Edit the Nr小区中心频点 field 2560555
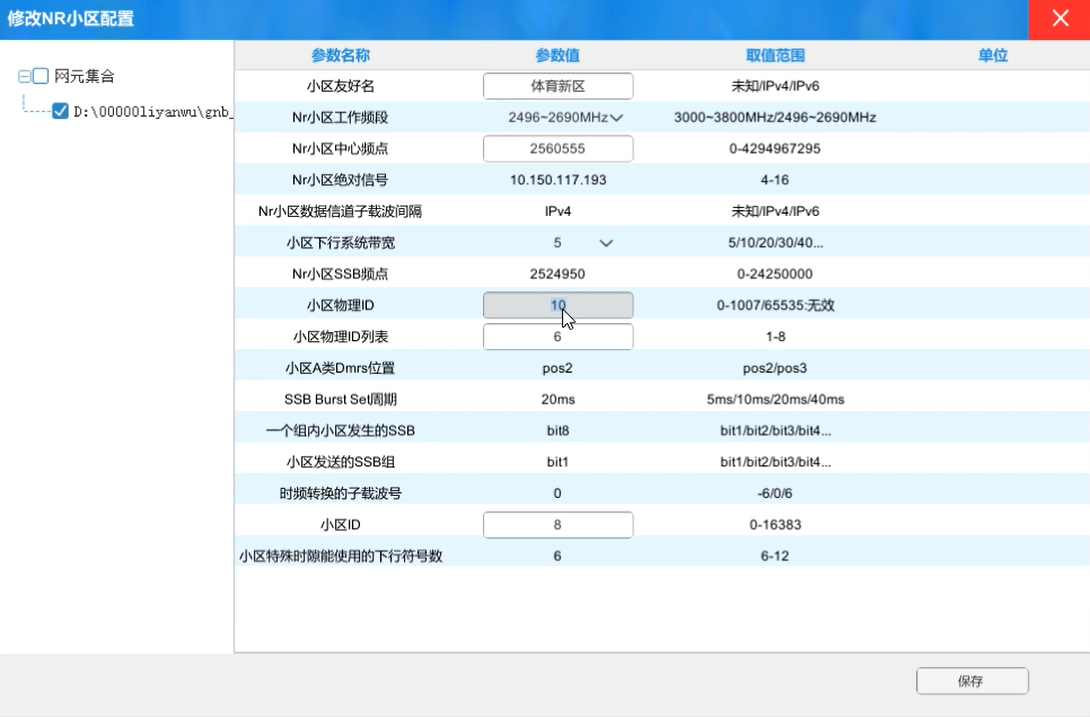The height and width of the screenshot is (717, 1090). [x=558, y=149]
